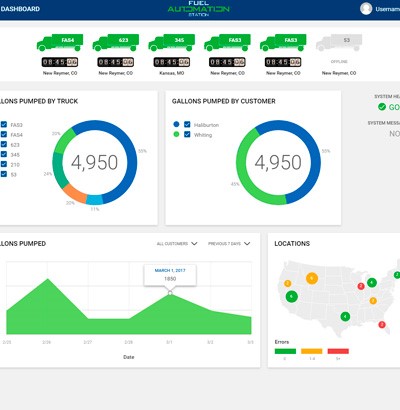The image size is (400, 410).
Task: Toggle the 210 truck checkbox
Action: click(x=4, y=164)
